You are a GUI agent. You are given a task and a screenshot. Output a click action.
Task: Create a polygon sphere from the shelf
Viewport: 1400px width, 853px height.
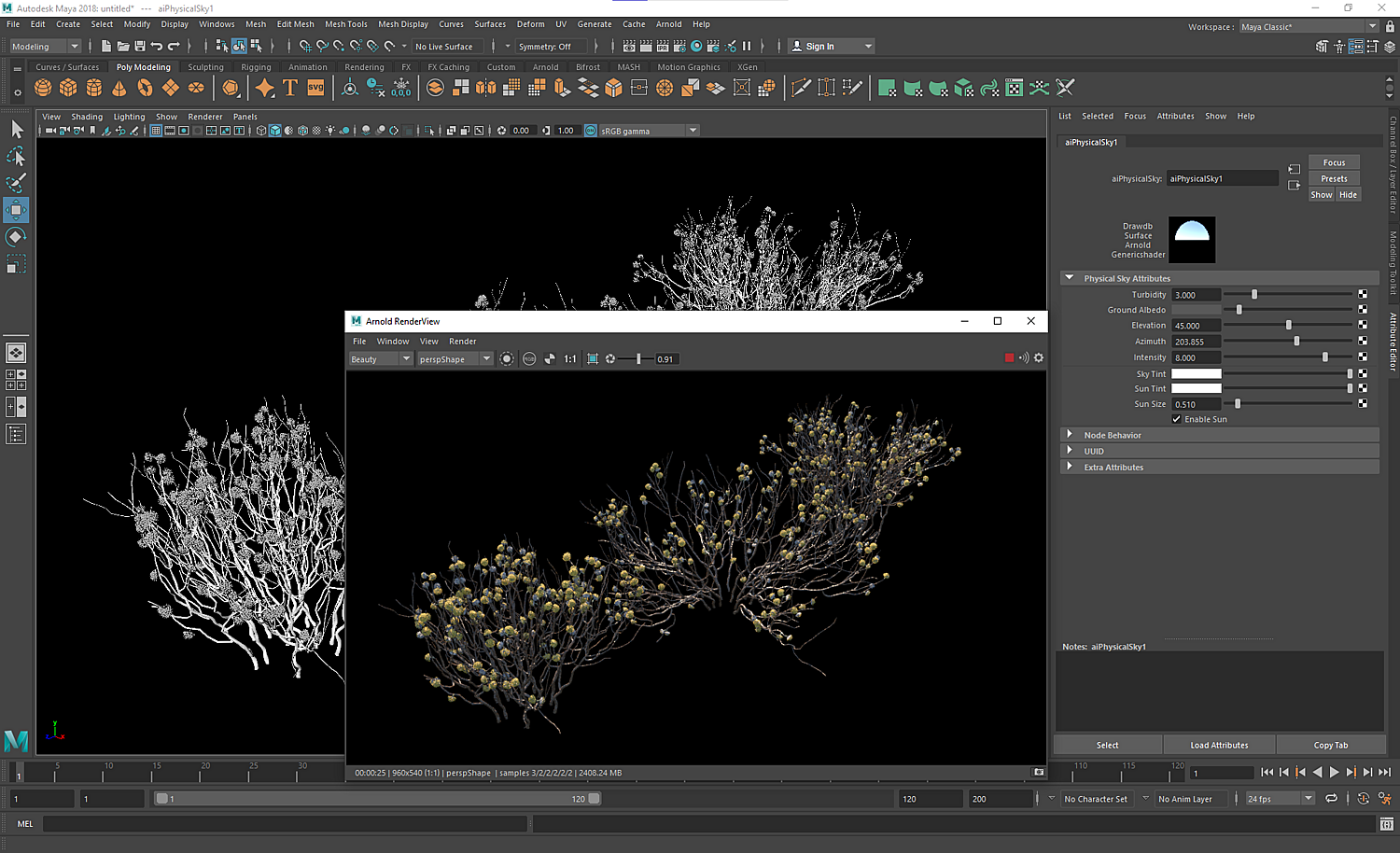(x=43, y=88)
